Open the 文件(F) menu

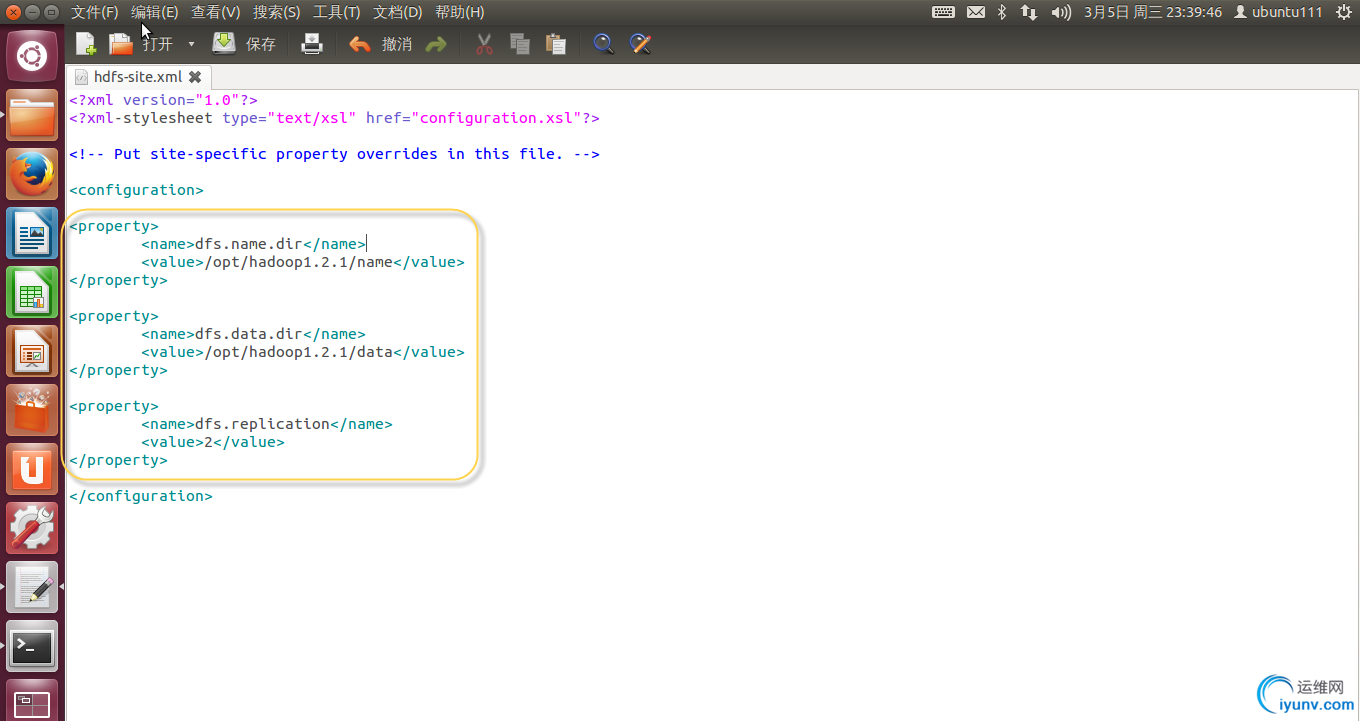click(x=95, y=12)
